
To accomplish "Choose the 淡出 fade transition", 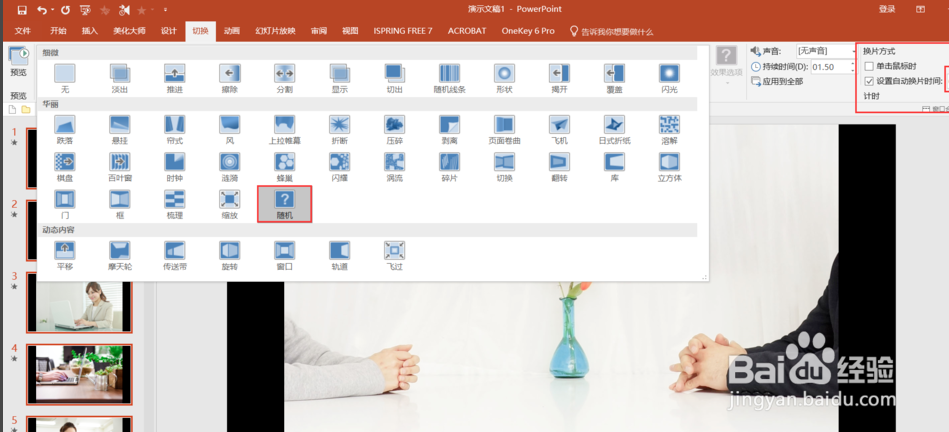I will click(120, 79).
